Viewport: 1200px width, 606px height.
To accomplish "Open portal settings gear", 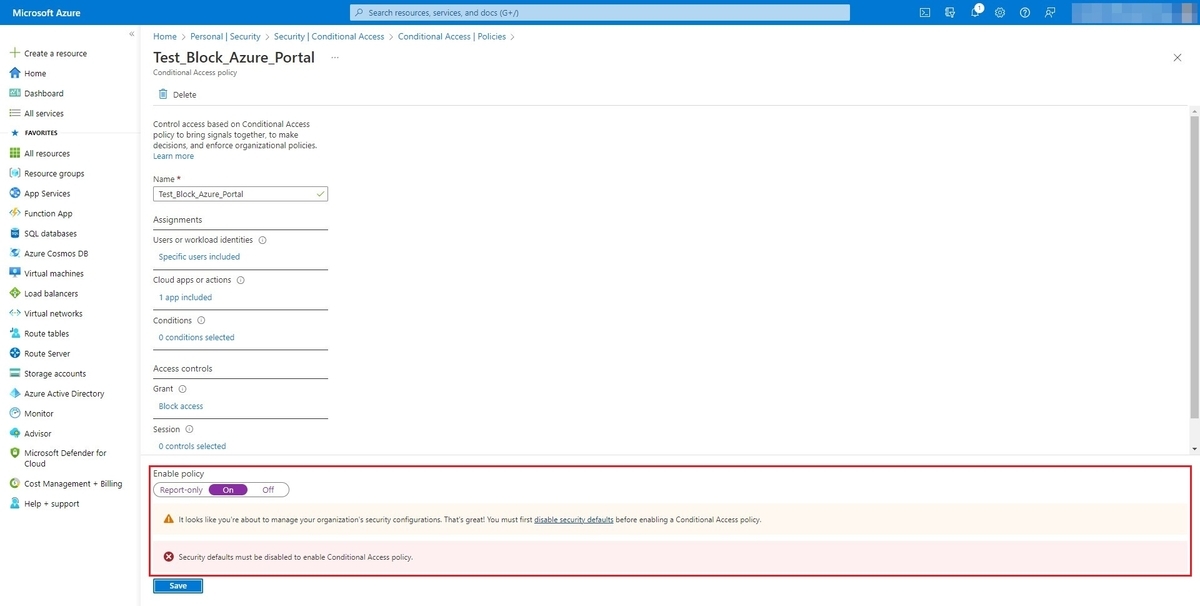I will click(999, 12).
